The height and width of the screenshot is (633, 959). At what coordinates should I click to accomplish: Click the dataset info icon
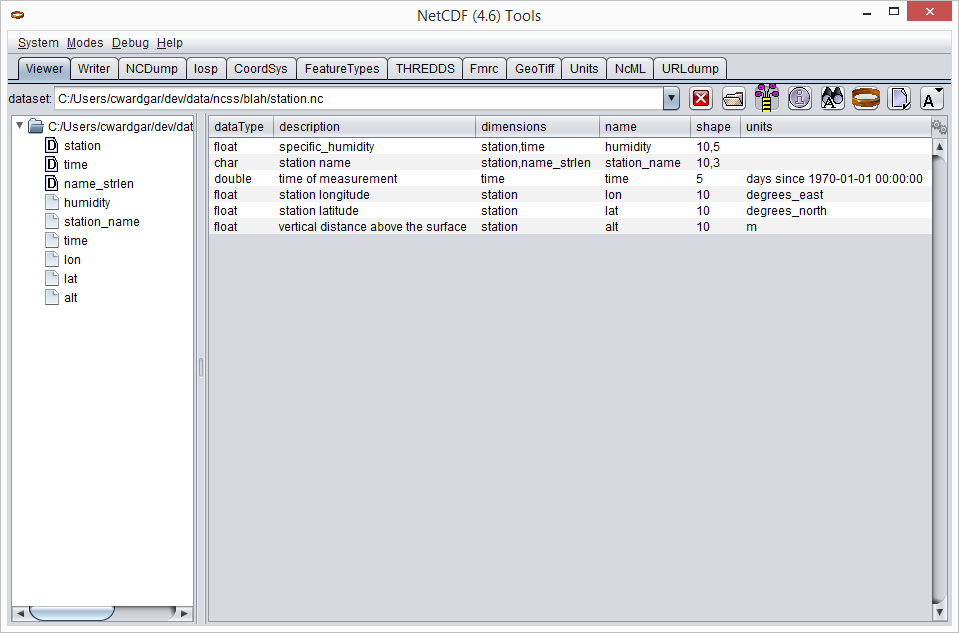click(x=799, y=98)
